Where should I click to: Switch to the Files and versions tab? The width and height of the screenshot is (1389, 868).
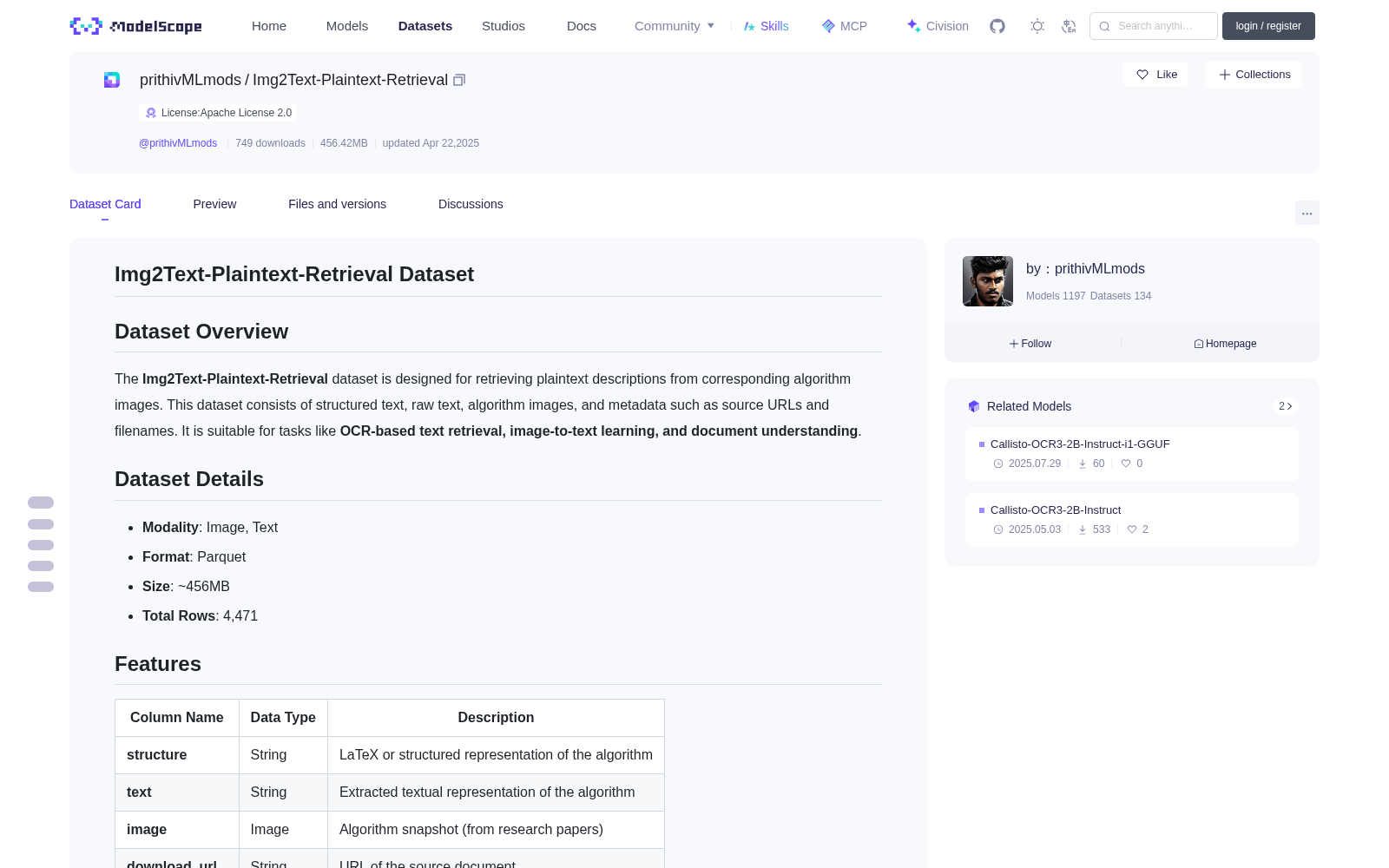(x=337, y=204)
